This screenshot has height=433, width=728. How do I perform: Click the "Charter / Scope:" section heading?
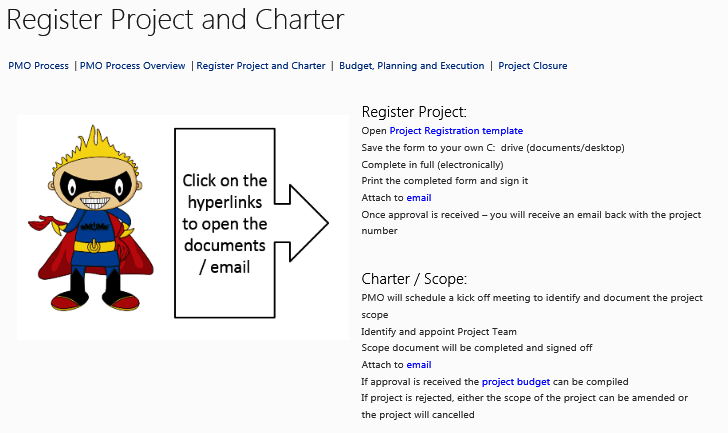[414, 279]
